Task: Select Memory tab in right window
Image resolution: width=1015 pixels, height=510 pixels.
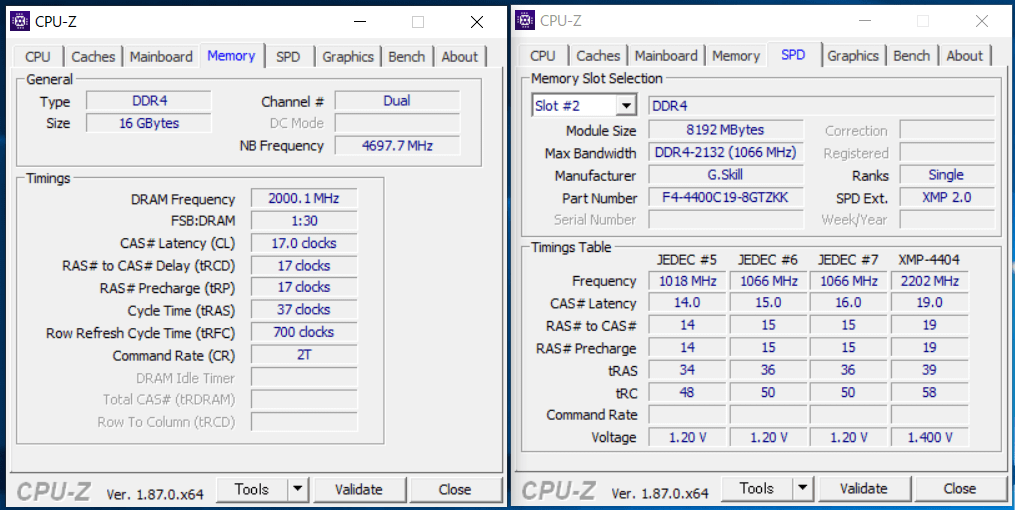Action: (736, 56)
